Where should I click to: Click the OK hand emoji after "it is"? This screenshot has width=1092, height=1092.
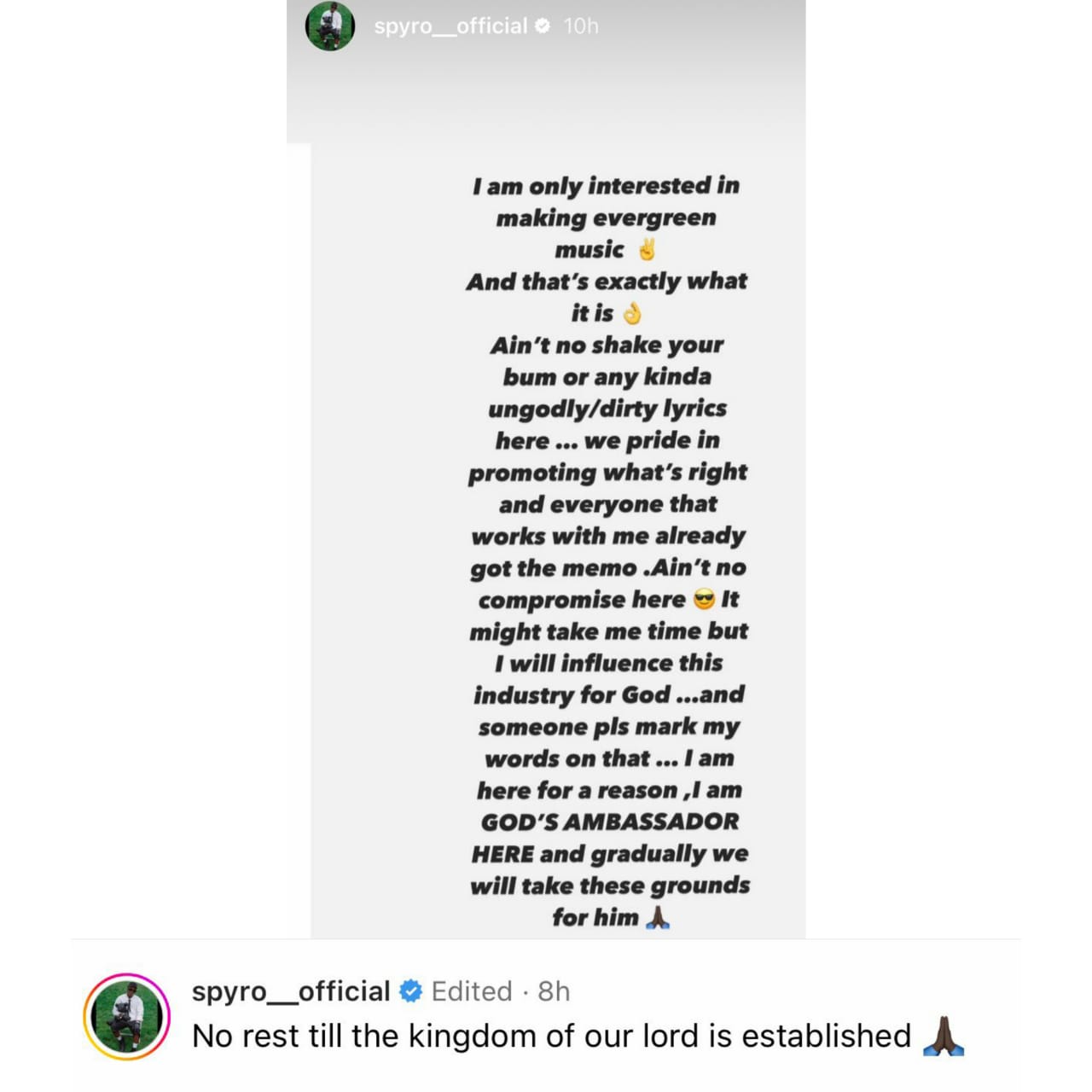point(632,314)
